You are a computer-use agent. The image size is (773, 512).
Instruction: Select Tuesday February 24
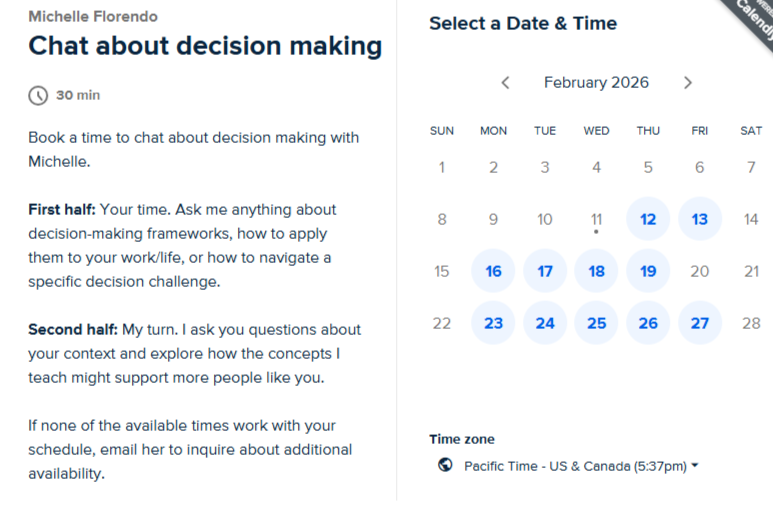pyautogui.click(x=545, y=323)
